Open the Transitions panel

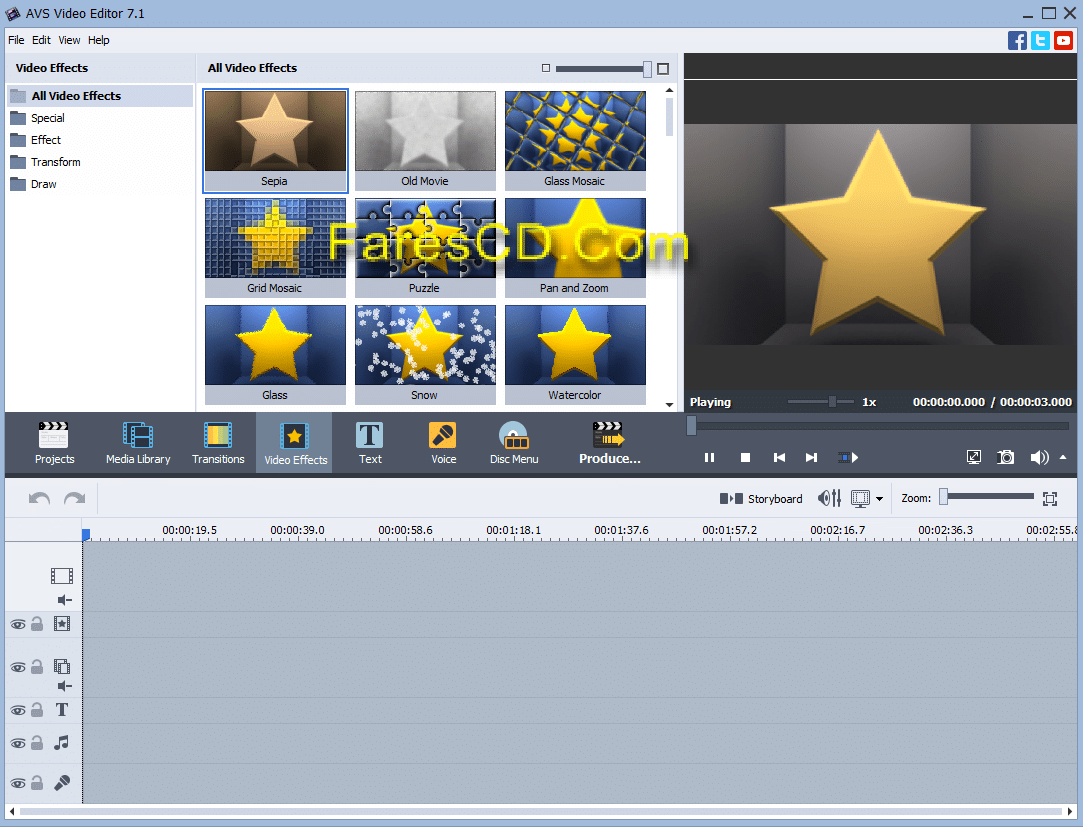[218, 443]
